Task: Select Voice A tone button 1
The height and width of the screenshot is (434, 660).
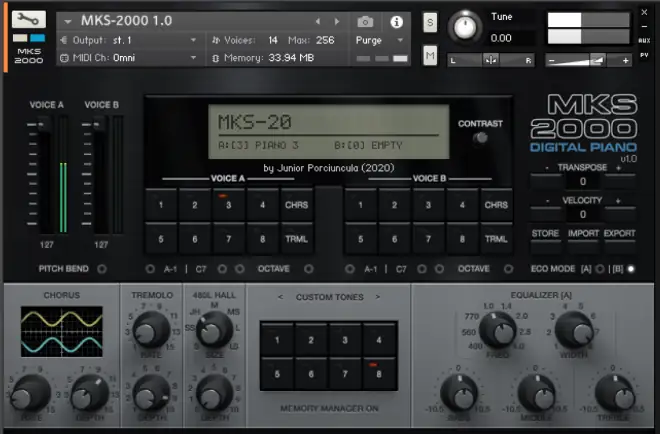Action: (x=161, y=205)
